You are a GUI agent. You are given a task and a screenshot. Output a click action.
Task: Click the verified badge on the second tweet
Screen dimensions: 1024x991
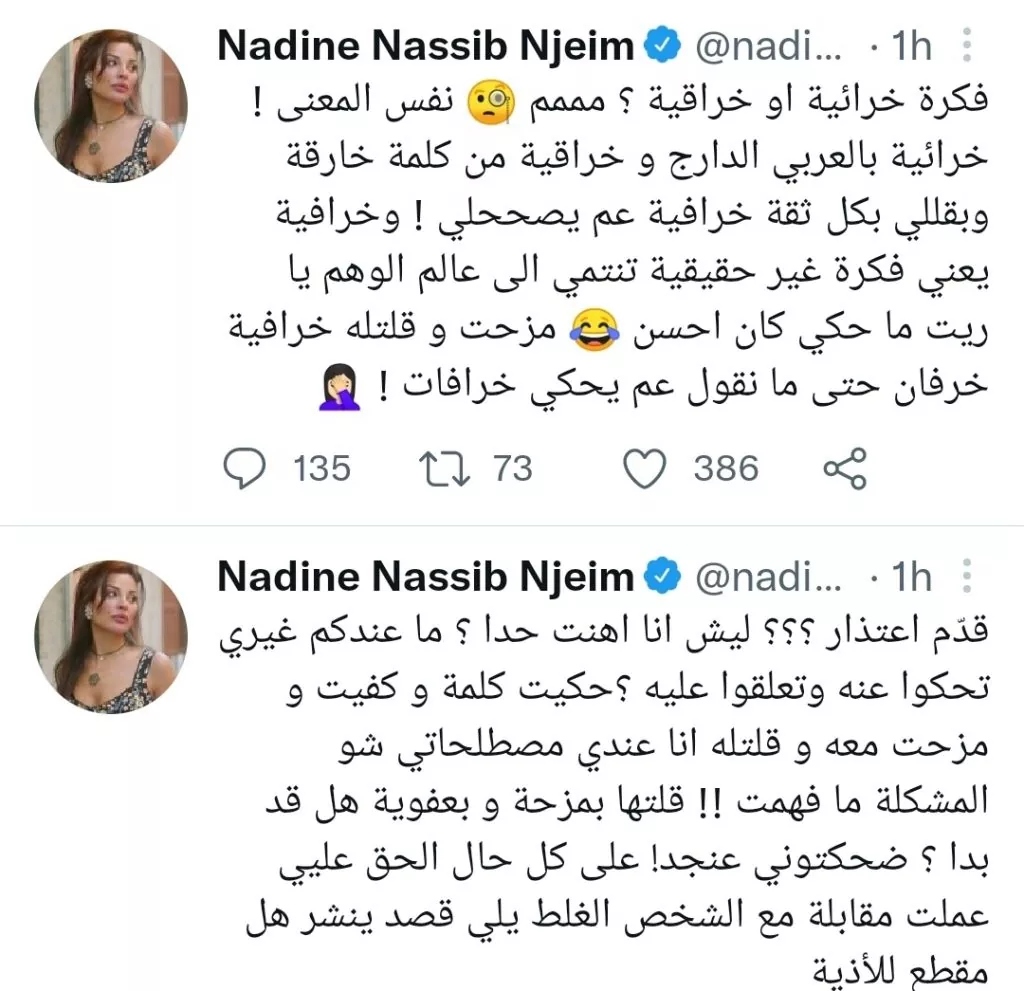pos(660,576)
